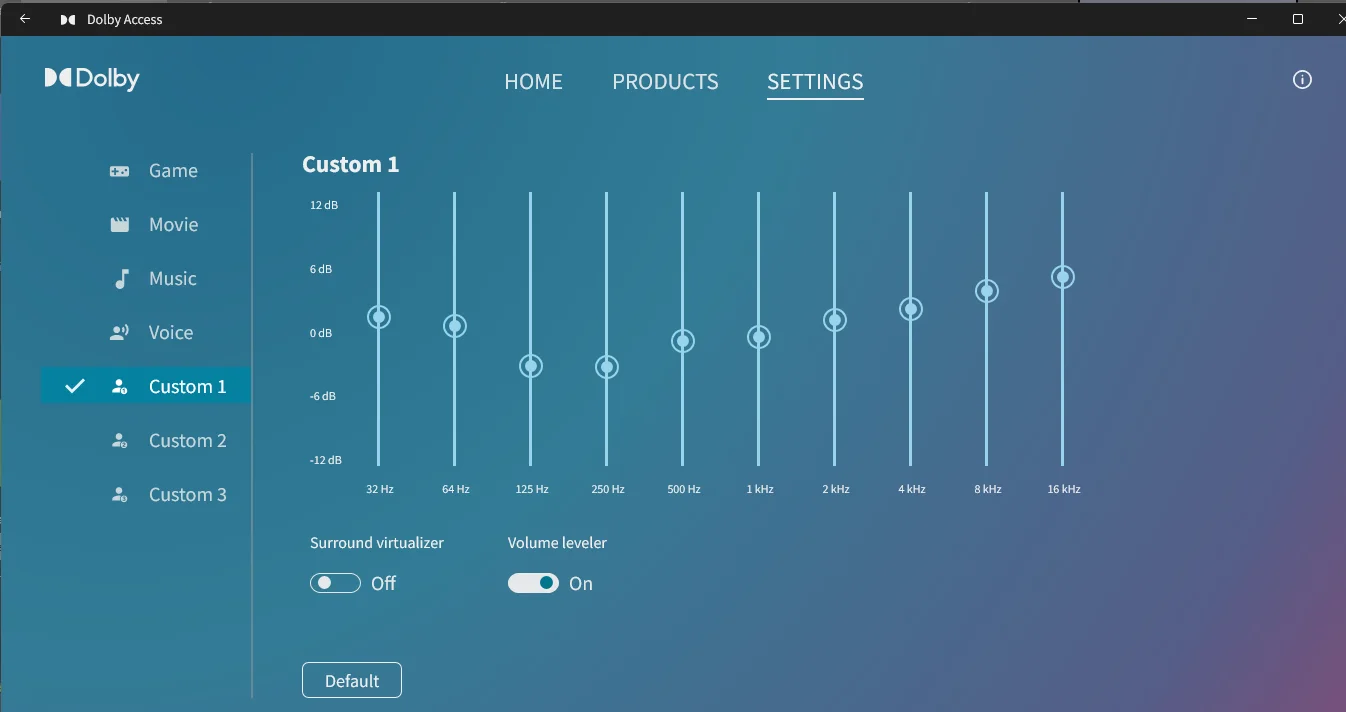
Task: Select the Game controller icon
Action: pyautogui.click(x=119, y=171)
